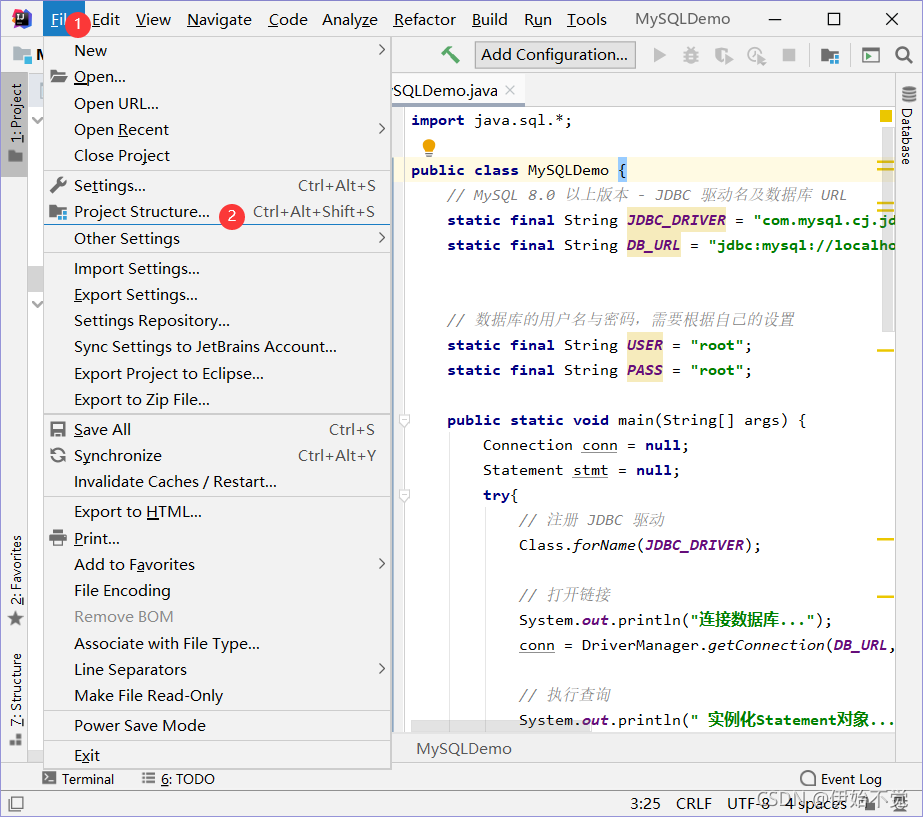This screenshot has height=817, width=923.
Task: Click the run anything window icon
Action: (x=871, y=55)
